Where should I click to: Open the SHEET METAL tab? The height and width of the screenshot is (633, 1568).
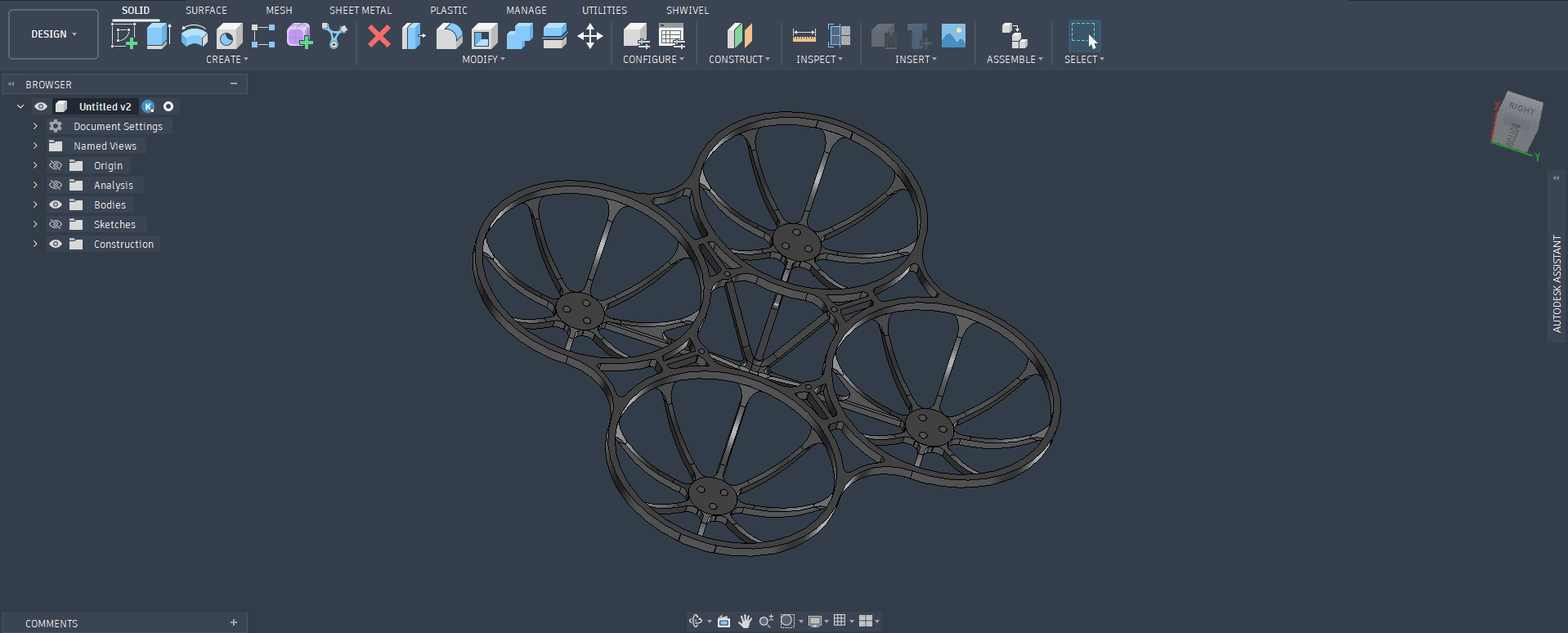[x=360, y=11]
